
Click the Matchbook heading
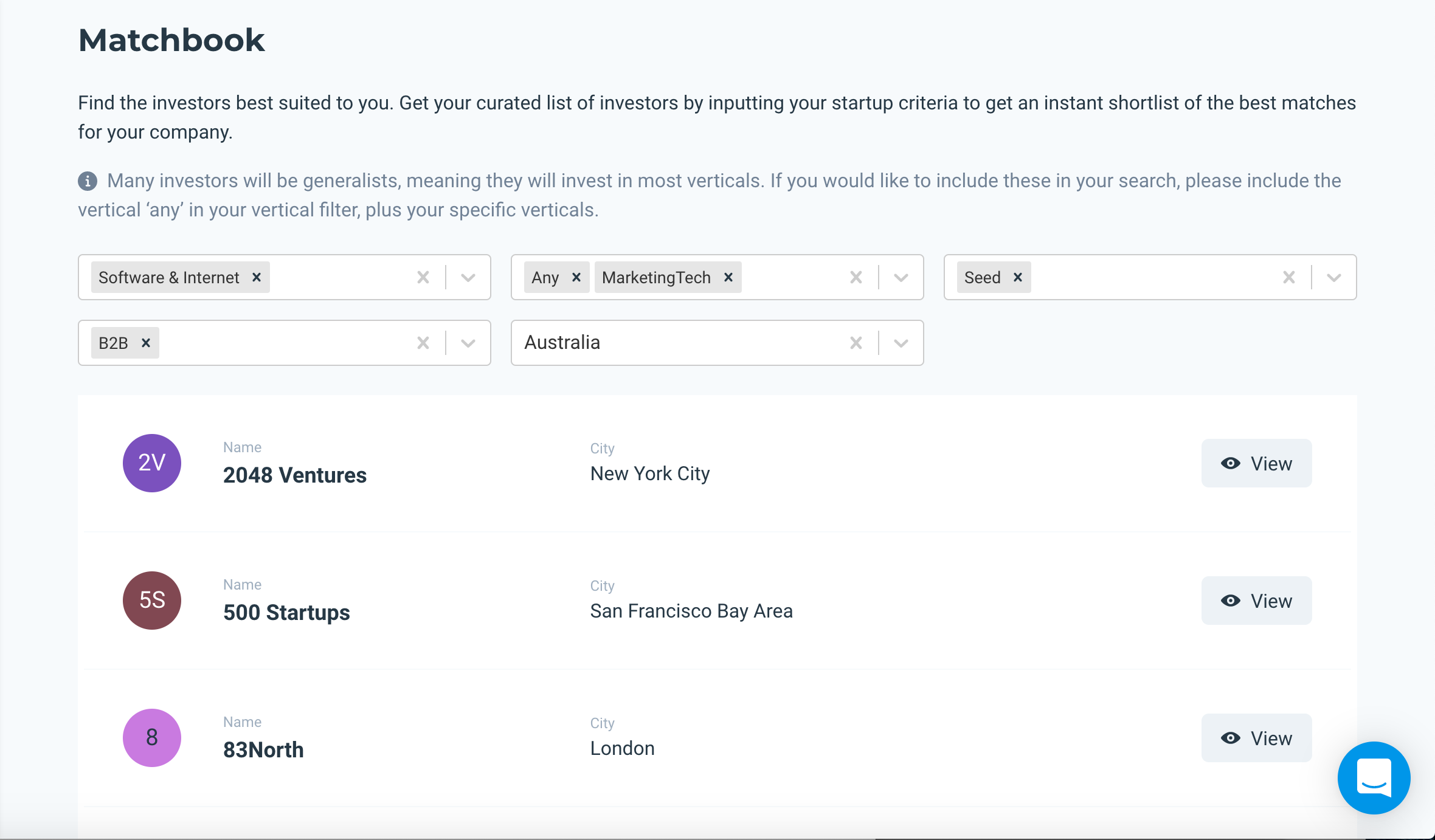[171, 41]
